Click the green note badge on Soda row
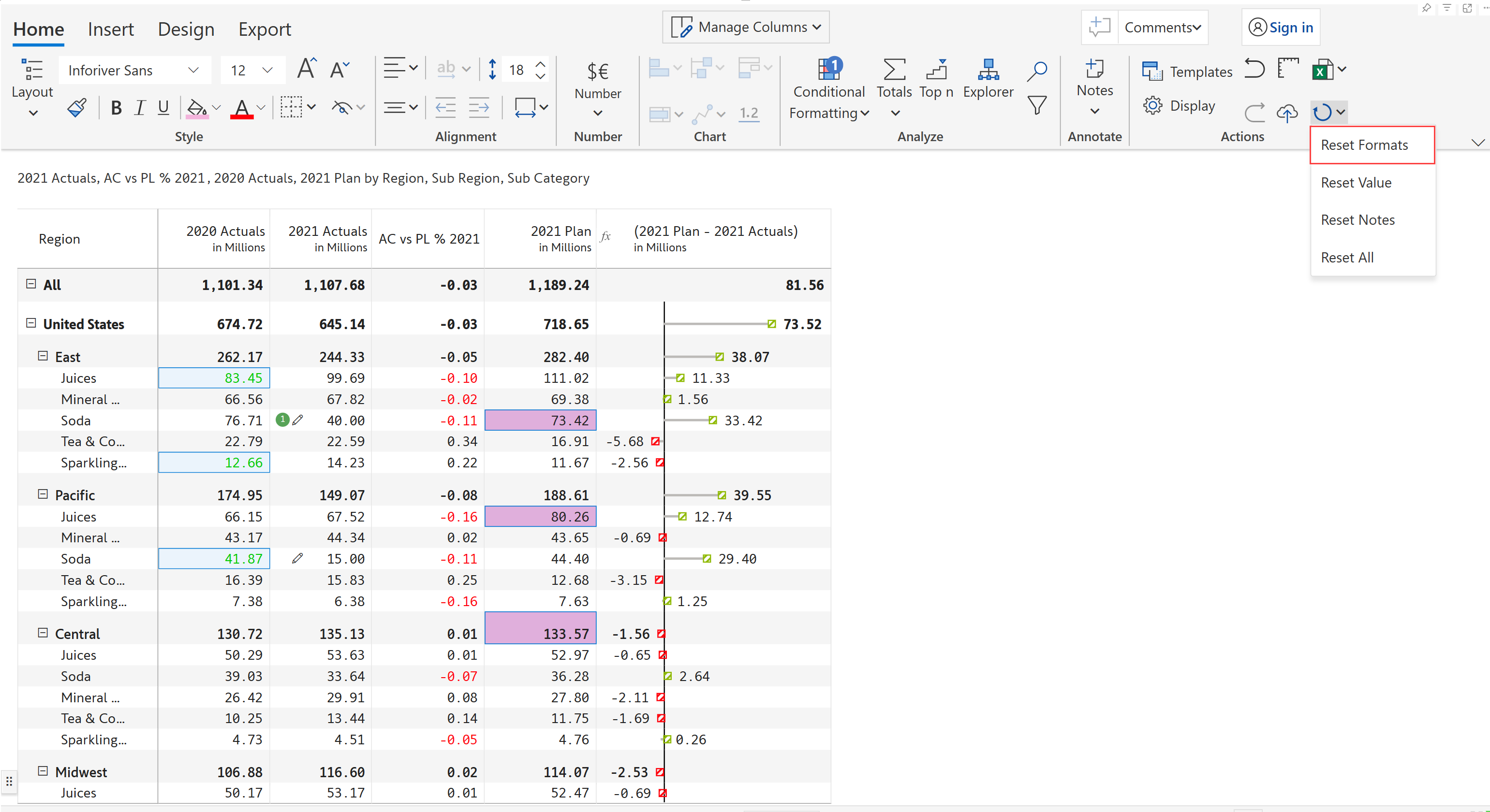The height and width of the screenshot is (812, 1490). pos(282,420)
